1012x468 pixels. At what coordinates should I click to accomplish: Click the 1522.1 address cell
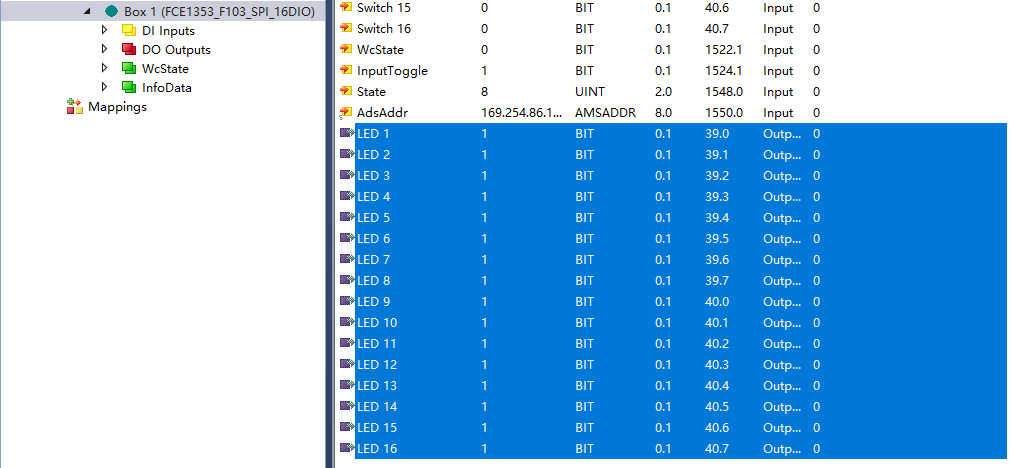(724, 50)
